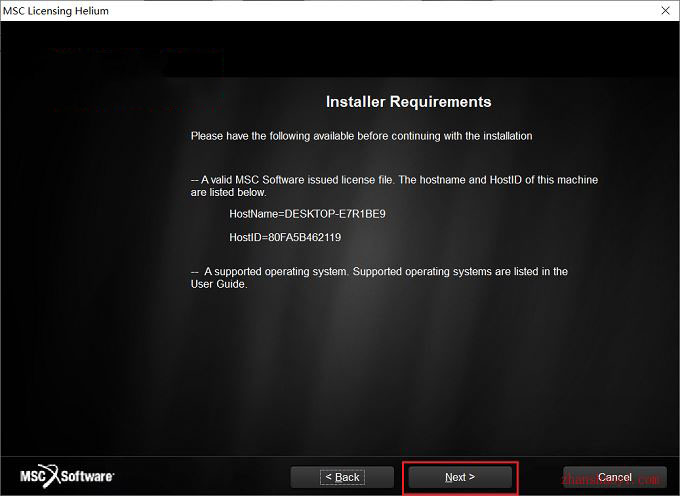The width and height of the screenshot is (680, 496).
Task: Click the MSC Software logo
Action: [67, 476]
